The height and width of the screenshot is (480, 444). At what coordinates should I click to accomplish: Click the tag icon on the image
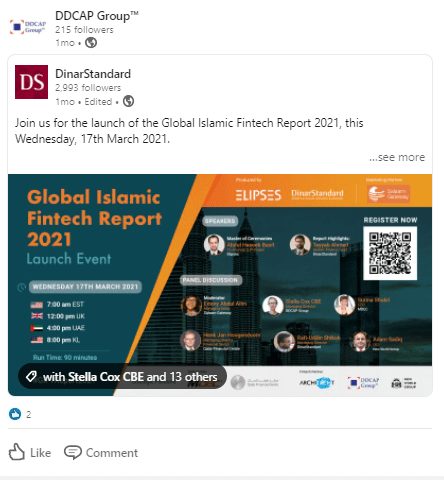31,377
